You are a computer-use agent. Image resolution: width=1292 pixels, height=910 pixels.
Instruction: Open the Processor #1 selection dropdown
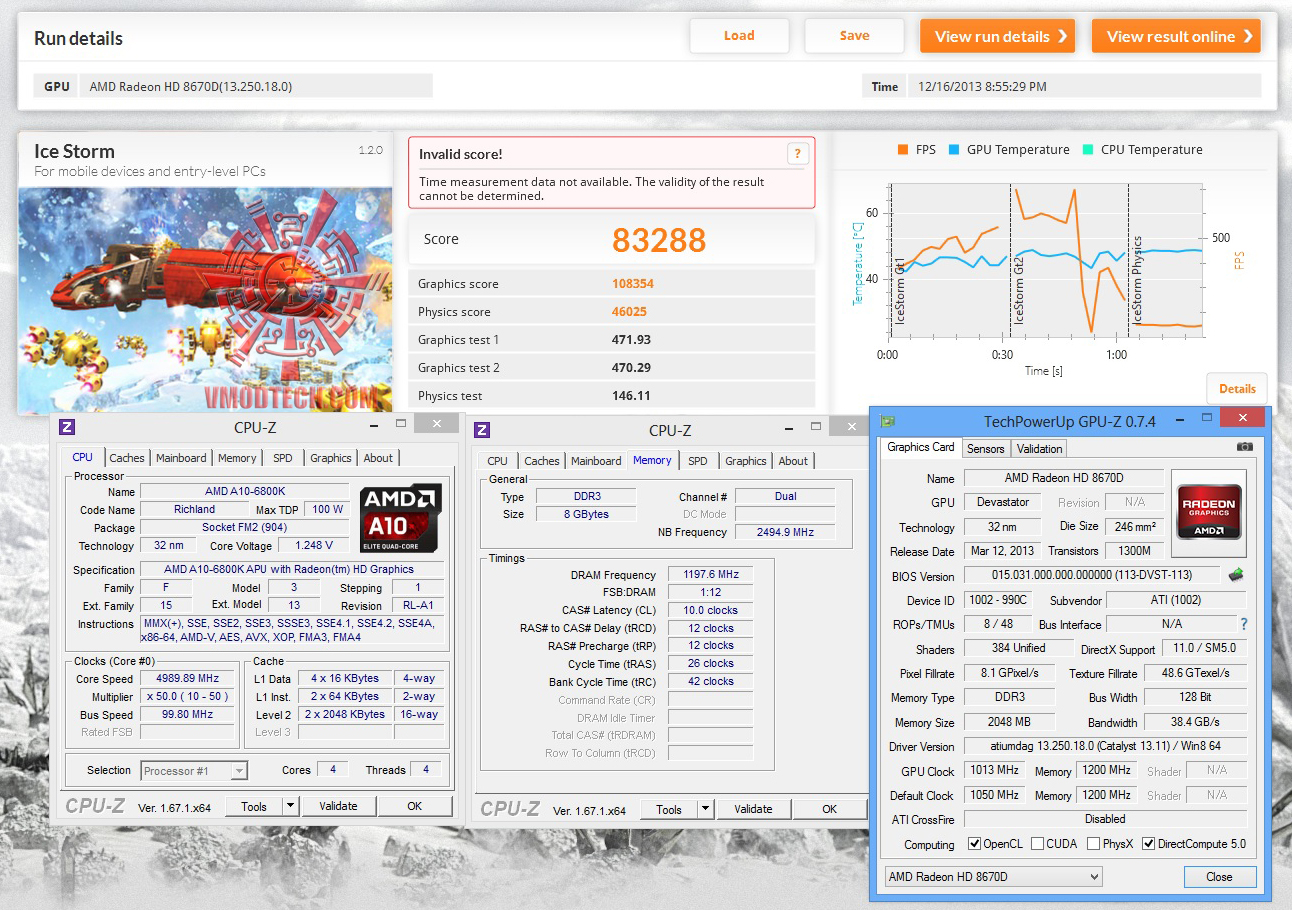(x=194, y=771)
